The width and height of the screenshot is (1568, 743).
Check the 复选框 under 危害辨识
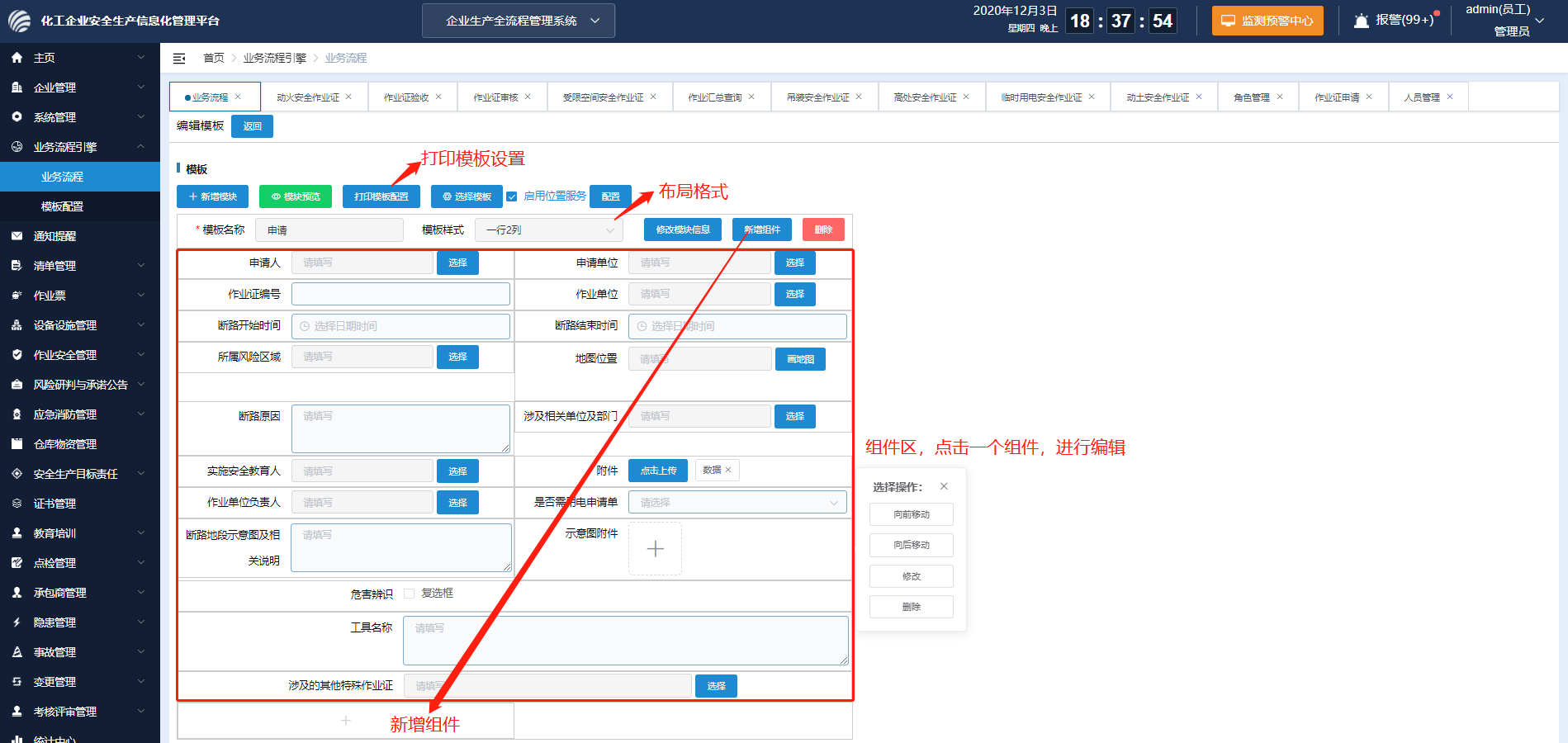tap(409, 594)
